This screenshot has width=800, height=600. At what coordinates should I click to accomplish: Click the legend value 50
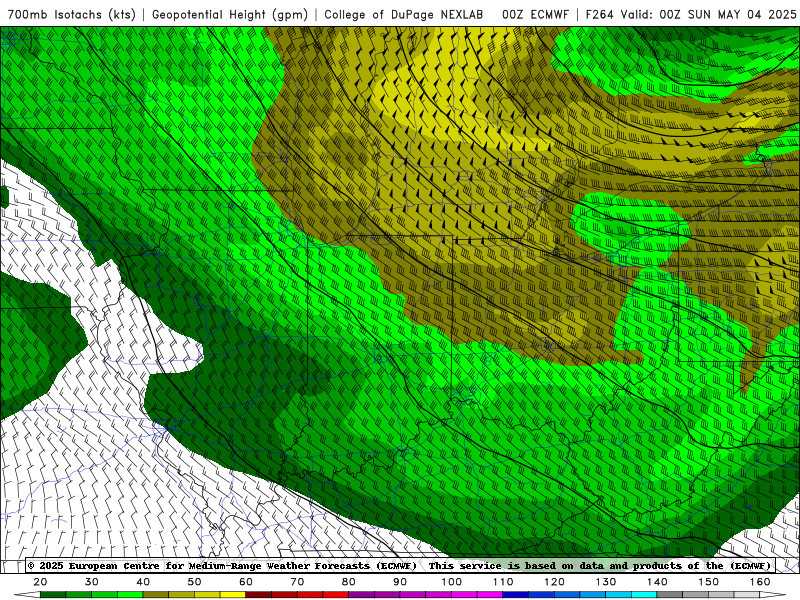[x=194, y=582]
